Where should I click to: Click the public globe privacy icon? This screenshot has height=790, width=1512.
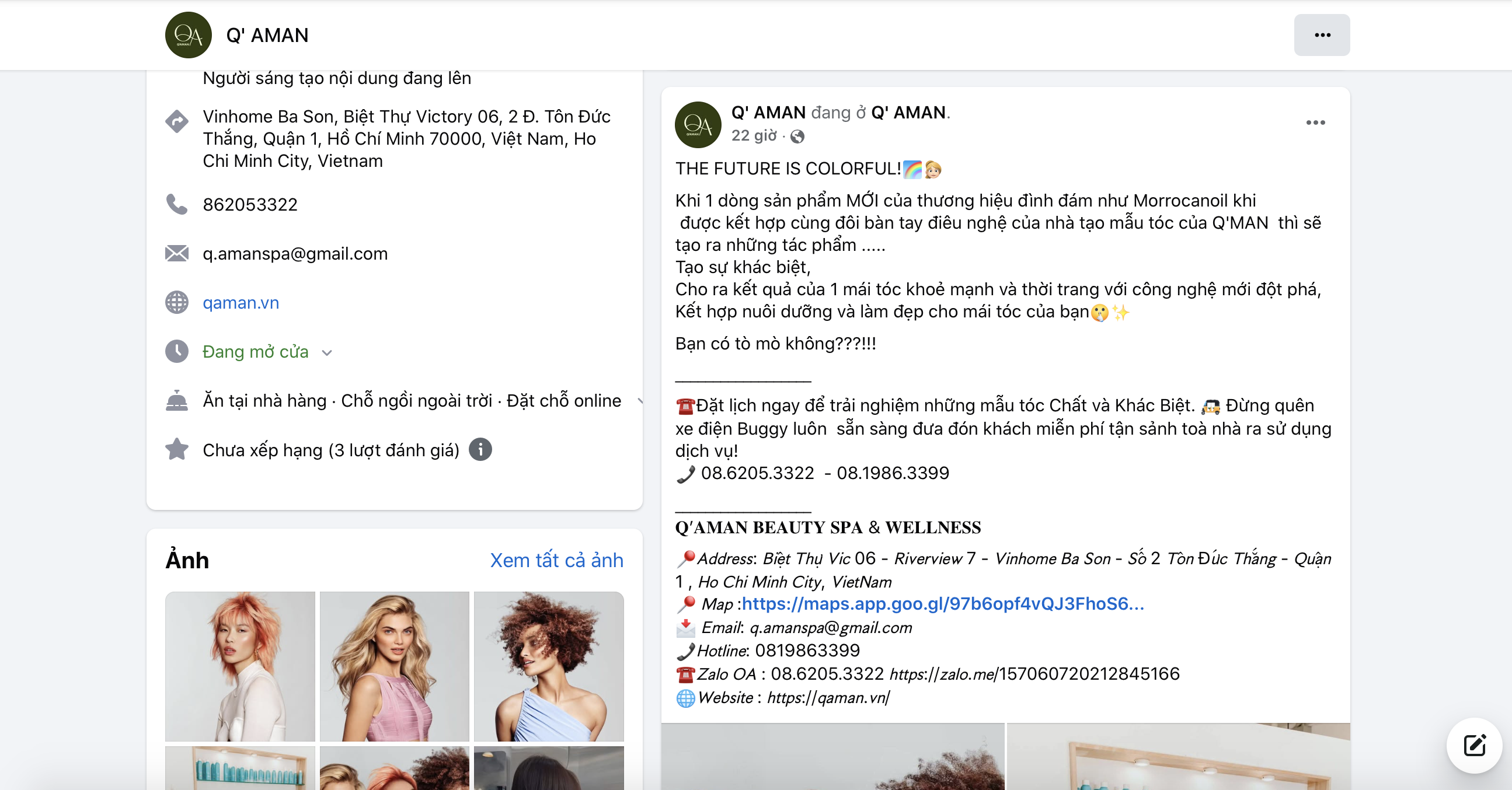797,137
